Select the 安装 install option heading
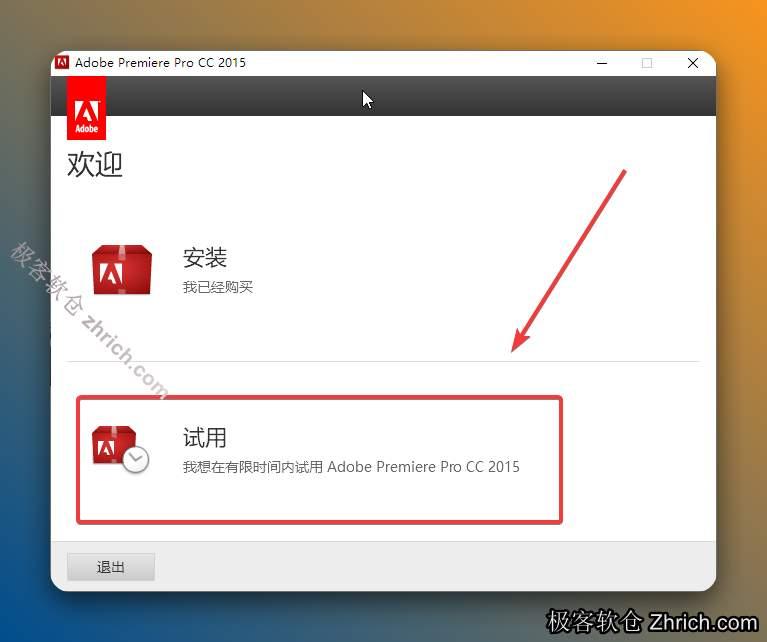The height and width of the screenshot is (642, 767). coord(205,257)
